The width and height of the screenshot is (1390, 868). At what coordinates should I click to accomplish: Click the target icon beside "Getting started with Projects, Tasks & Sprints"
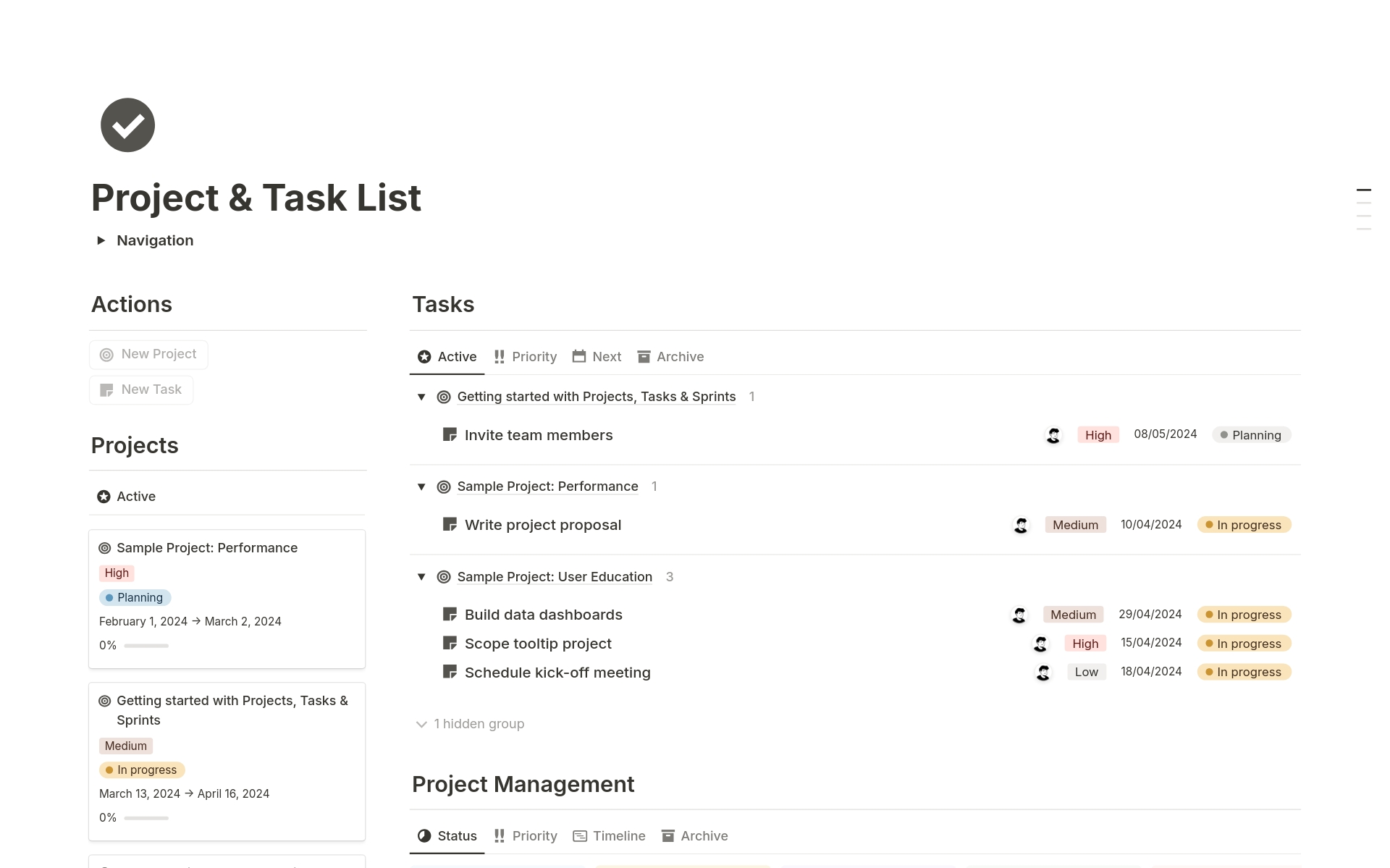(x=443, y=397)
